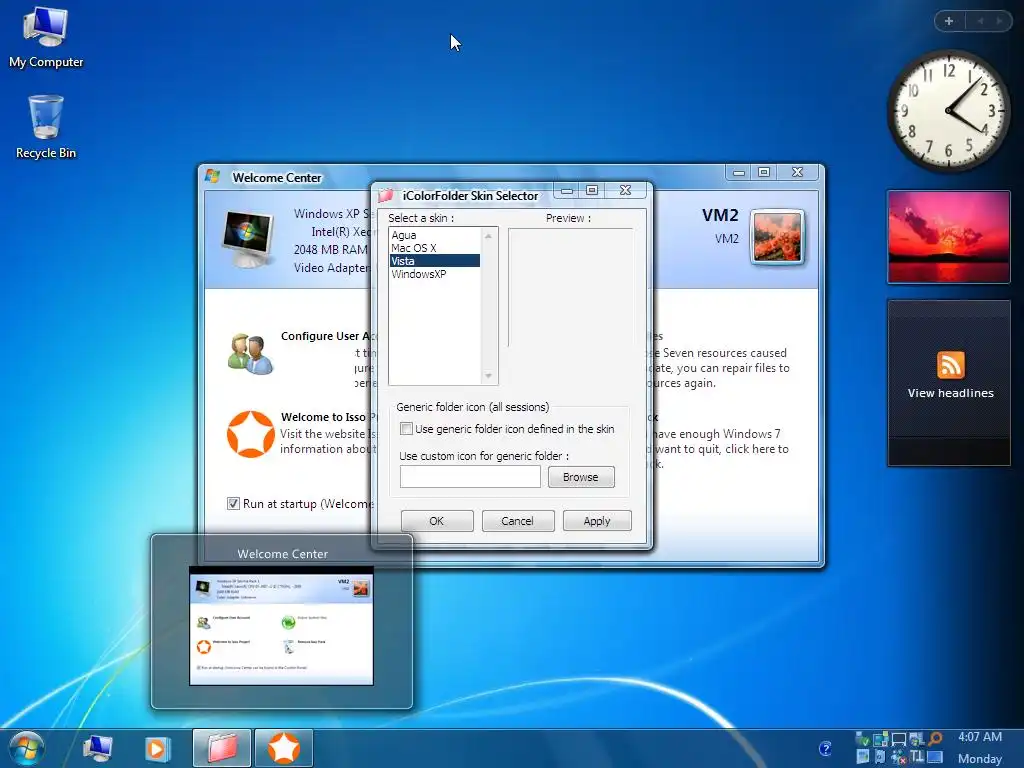Click the sunset slideshow gadget picture
This screenshot has height=768, width=1024.
pos(948,236)
